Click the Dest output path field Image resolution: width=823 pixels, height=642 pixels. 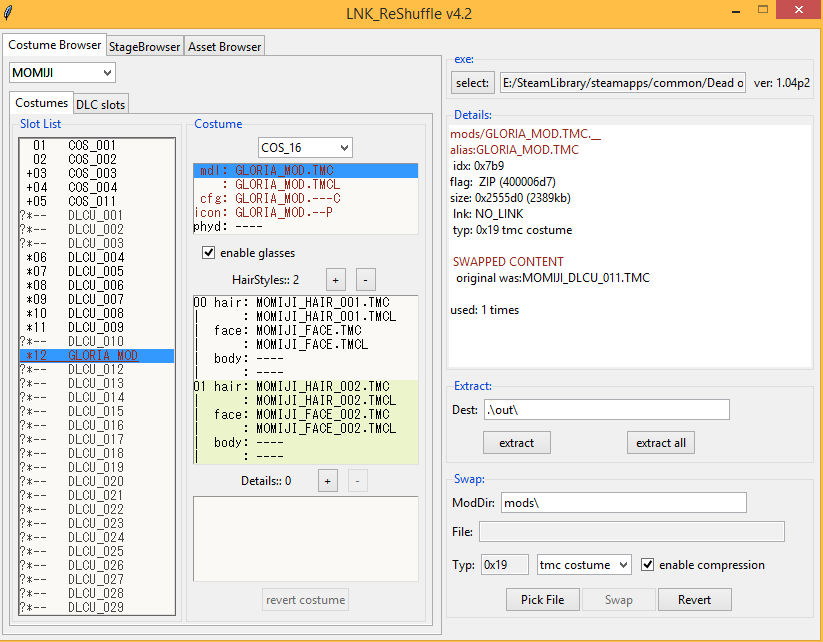click(606, 410)
